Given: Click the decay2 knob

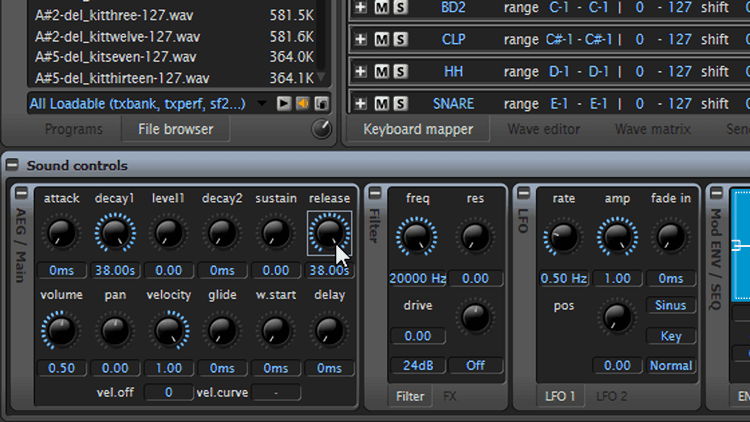Looking at the screenshot, I should pyautogui.click(x=222, y=233).
